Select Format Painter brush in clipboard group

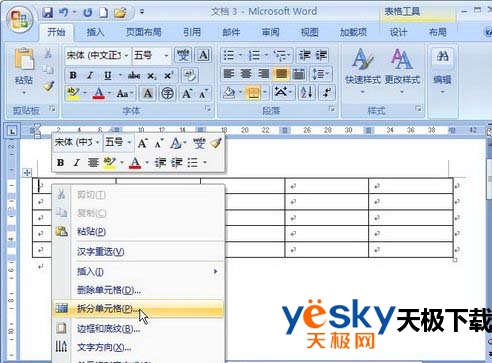[49, 86]
